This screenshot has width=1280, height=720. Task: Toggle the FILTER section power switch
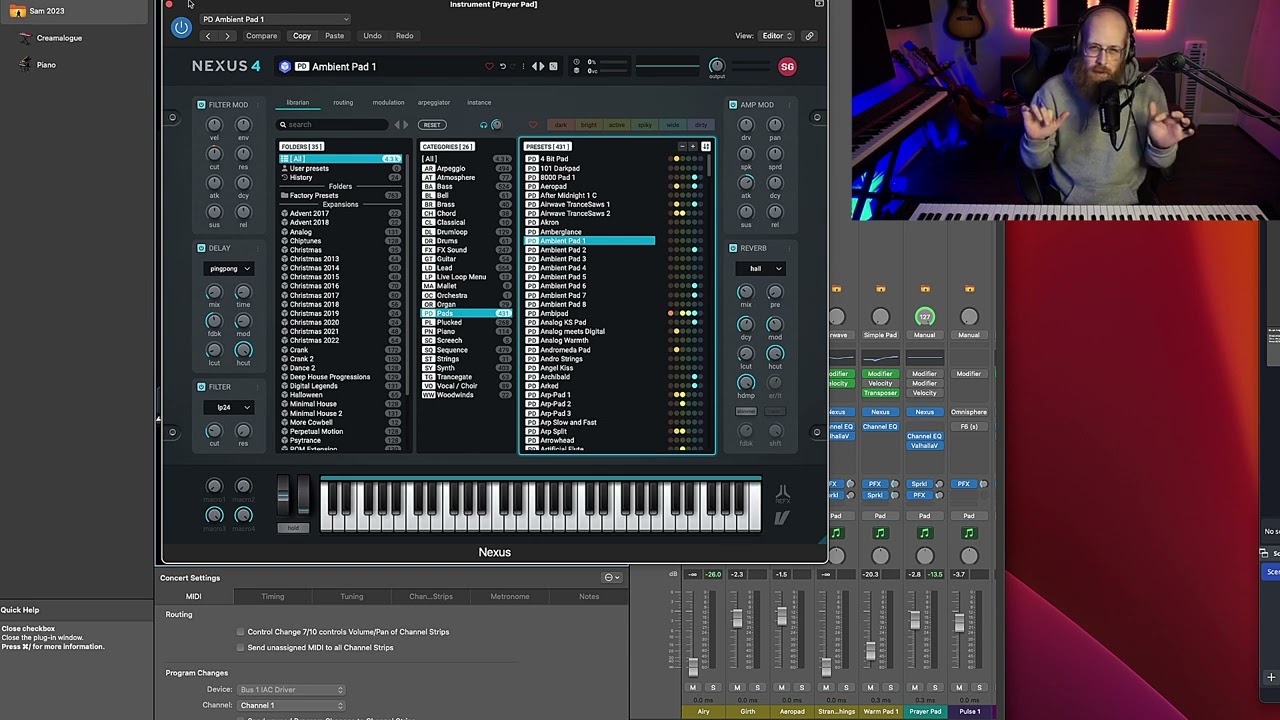(201, 387)
